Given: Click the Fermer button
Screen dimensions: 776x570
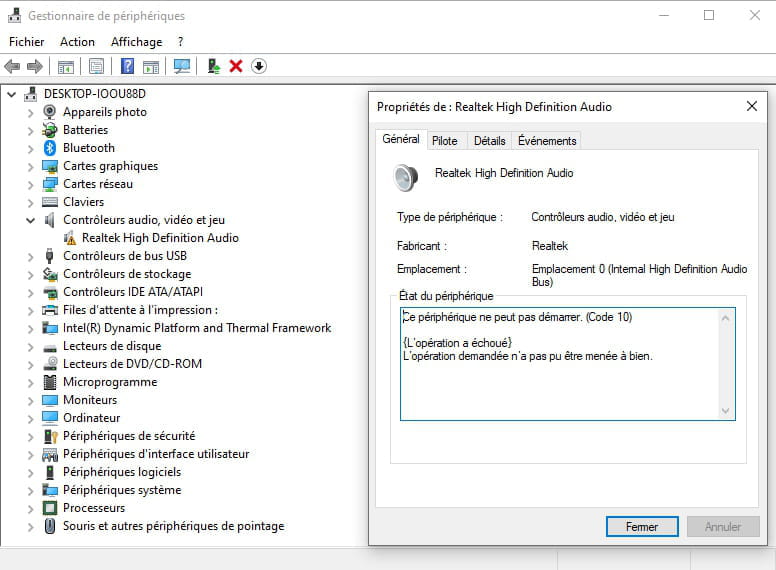Looking at the screenshot, I should pos(642,526).
